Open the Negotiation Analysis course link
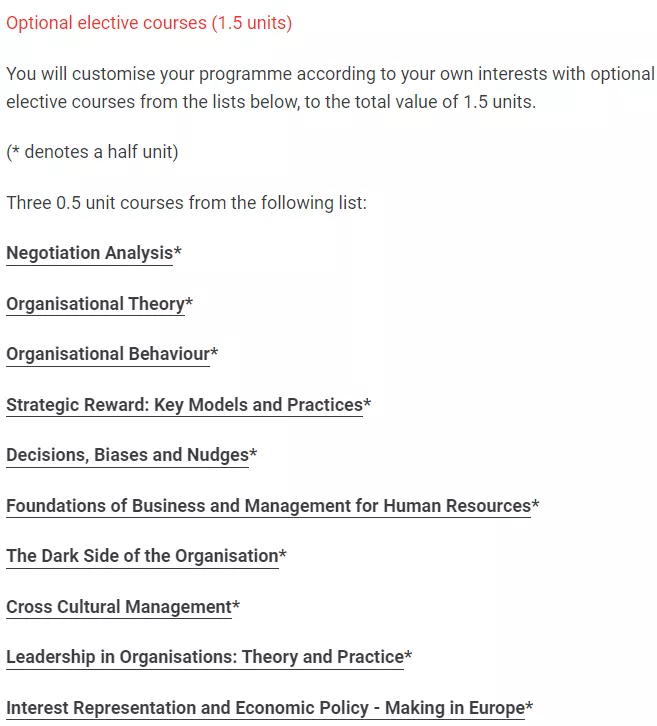657x726 pixels. 89,253
